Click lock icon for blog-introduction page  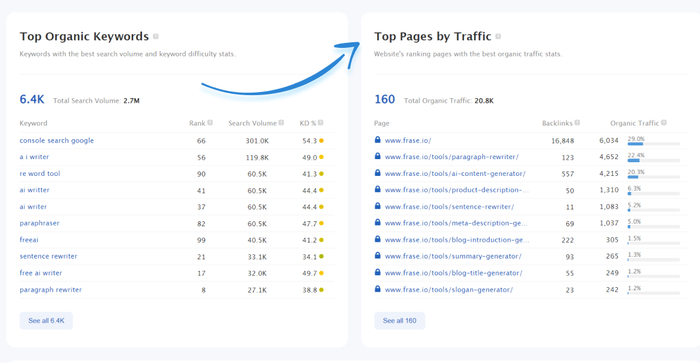click(x=378, y=239)
